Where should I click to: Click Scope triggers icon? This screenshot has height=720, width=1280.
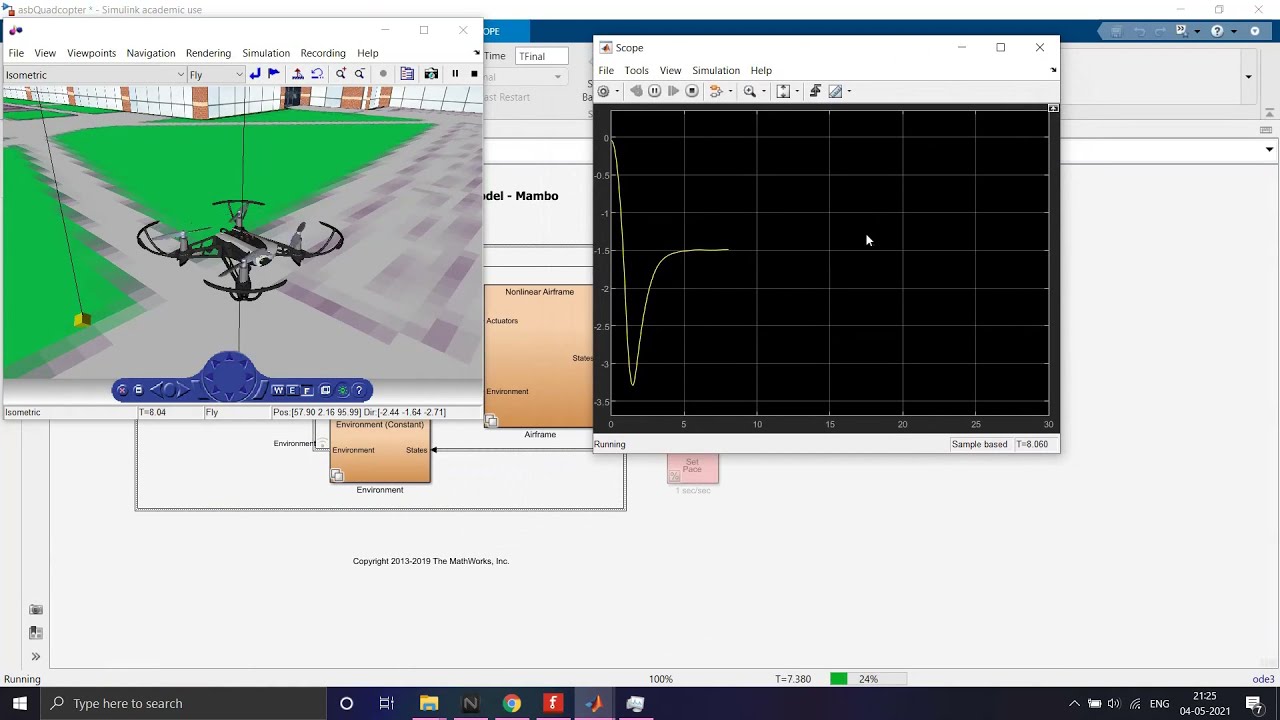(x=815, y=91)
